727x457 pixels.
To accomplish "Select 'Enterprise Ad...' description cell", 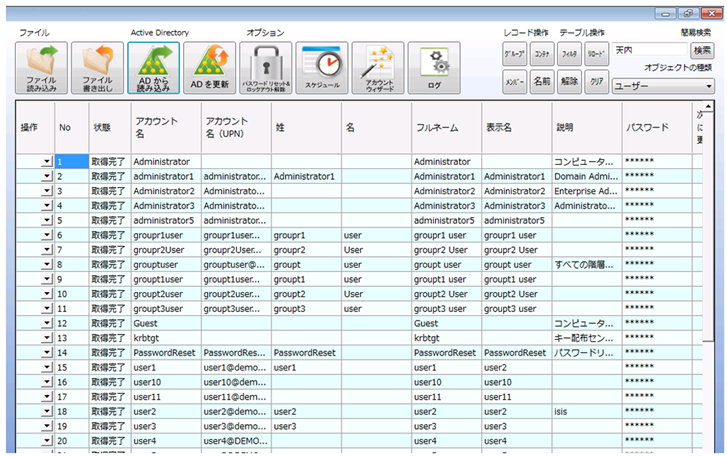I will click(587, 191).
